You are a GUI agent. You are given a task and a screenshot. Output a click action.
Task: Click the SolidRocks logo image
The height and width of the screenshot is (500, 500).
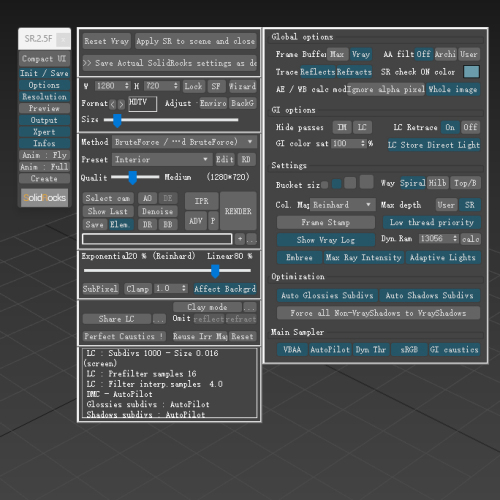[x=44, y=197]
